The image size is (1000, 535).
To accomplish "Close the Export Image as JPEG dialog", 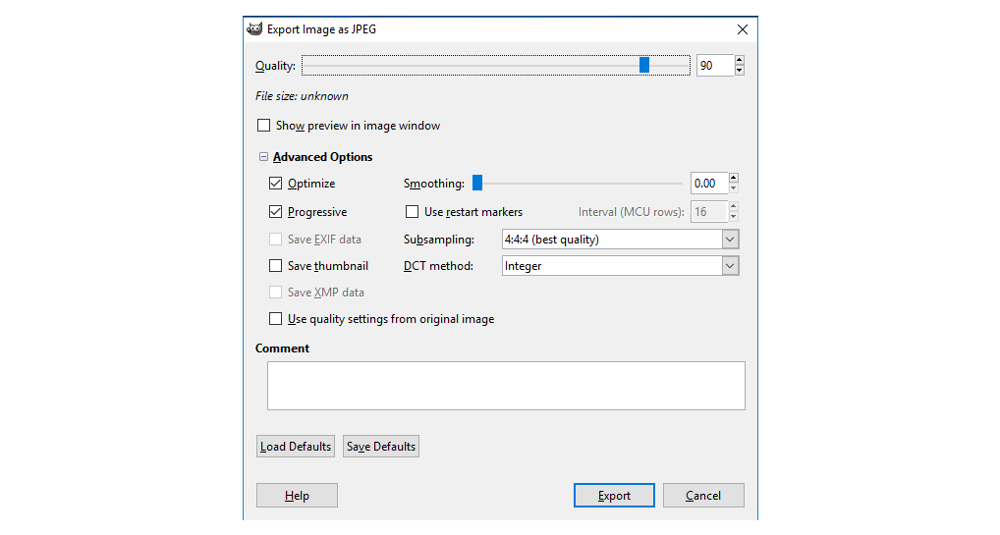I will pos(742,29).
